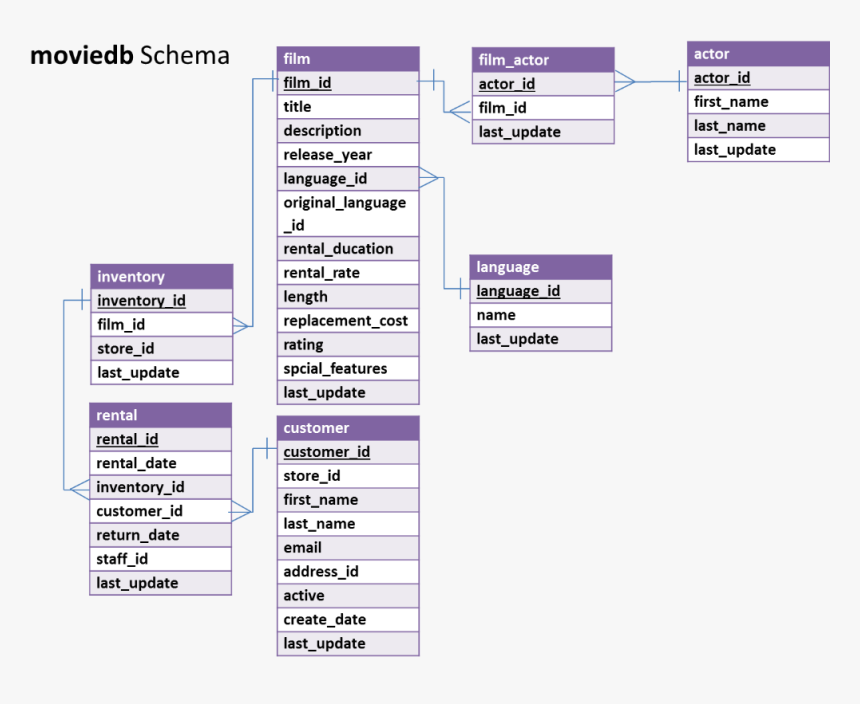Select the release_year field in film
860x704 pixels.
(348, 155)
